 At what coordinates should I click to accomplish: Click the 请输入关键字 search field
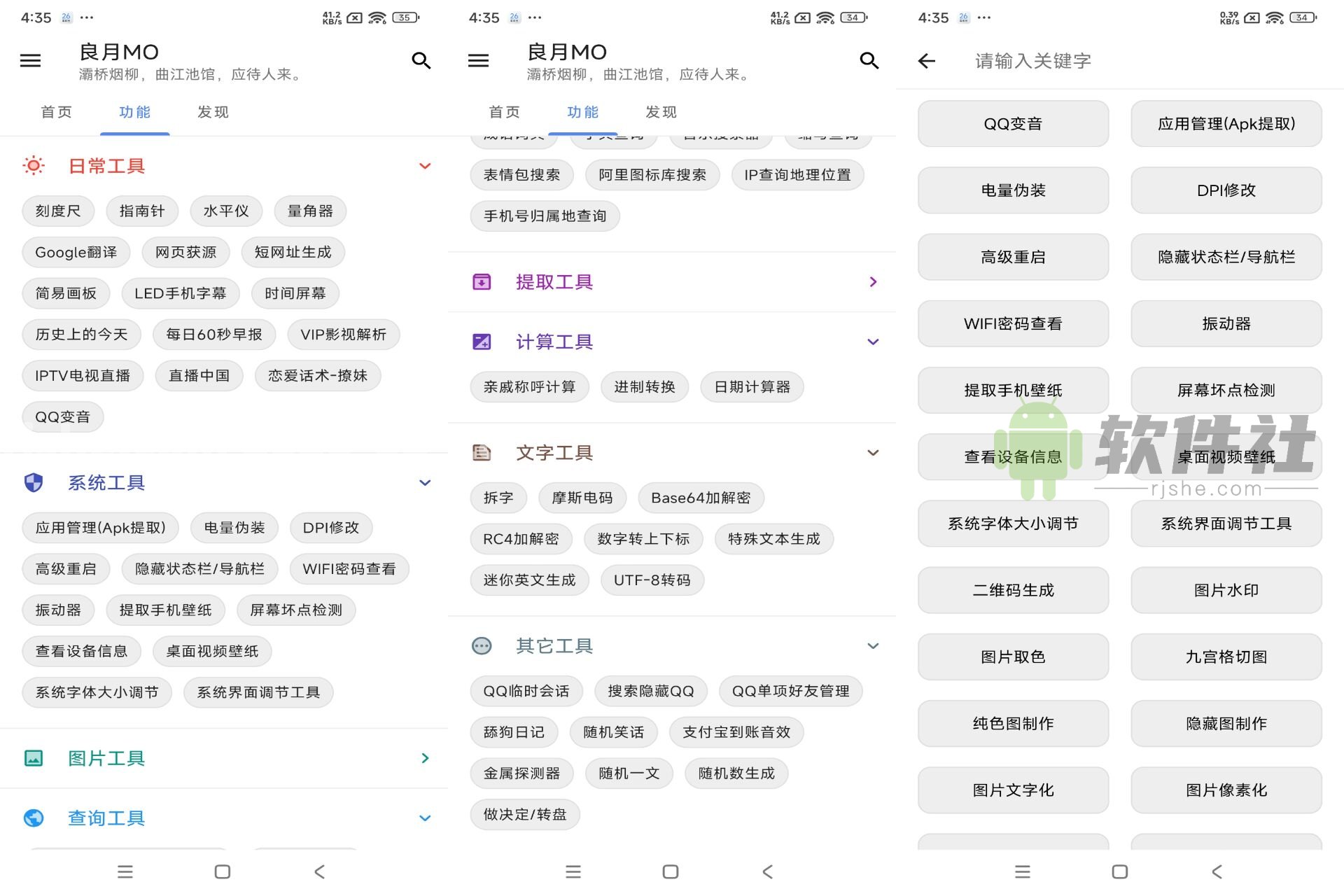pos(1031,61)
